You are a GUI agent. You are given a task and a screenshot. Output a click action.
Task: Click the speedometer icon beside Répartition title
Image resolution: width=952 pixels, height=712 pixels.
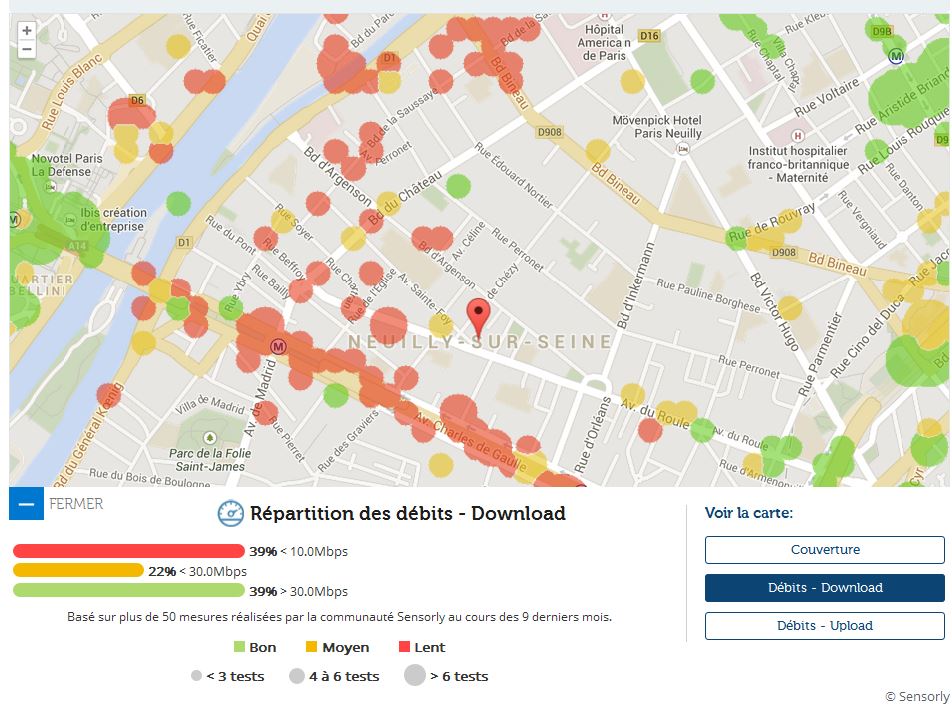click(231, 514)
